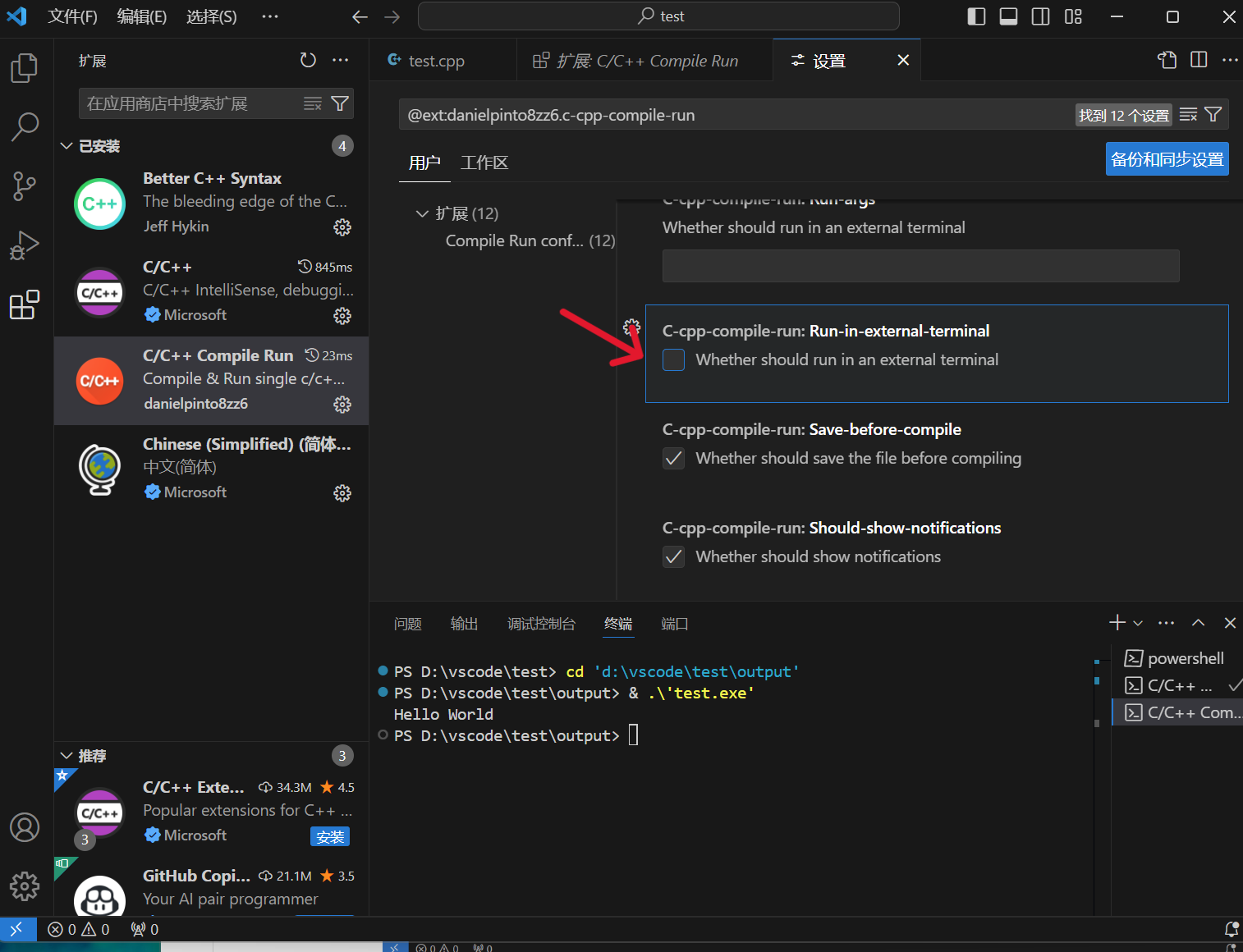Open the Explorer view in activity bar
This screenshot has height=952, width=1243.
(25, 68)
